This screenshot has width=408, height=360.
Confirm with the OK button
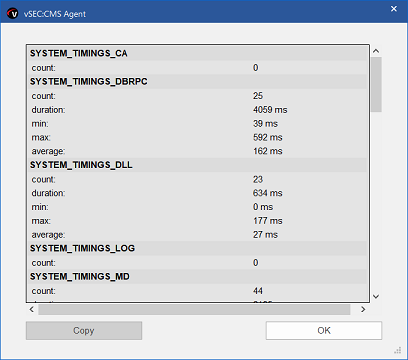[324, 330]
